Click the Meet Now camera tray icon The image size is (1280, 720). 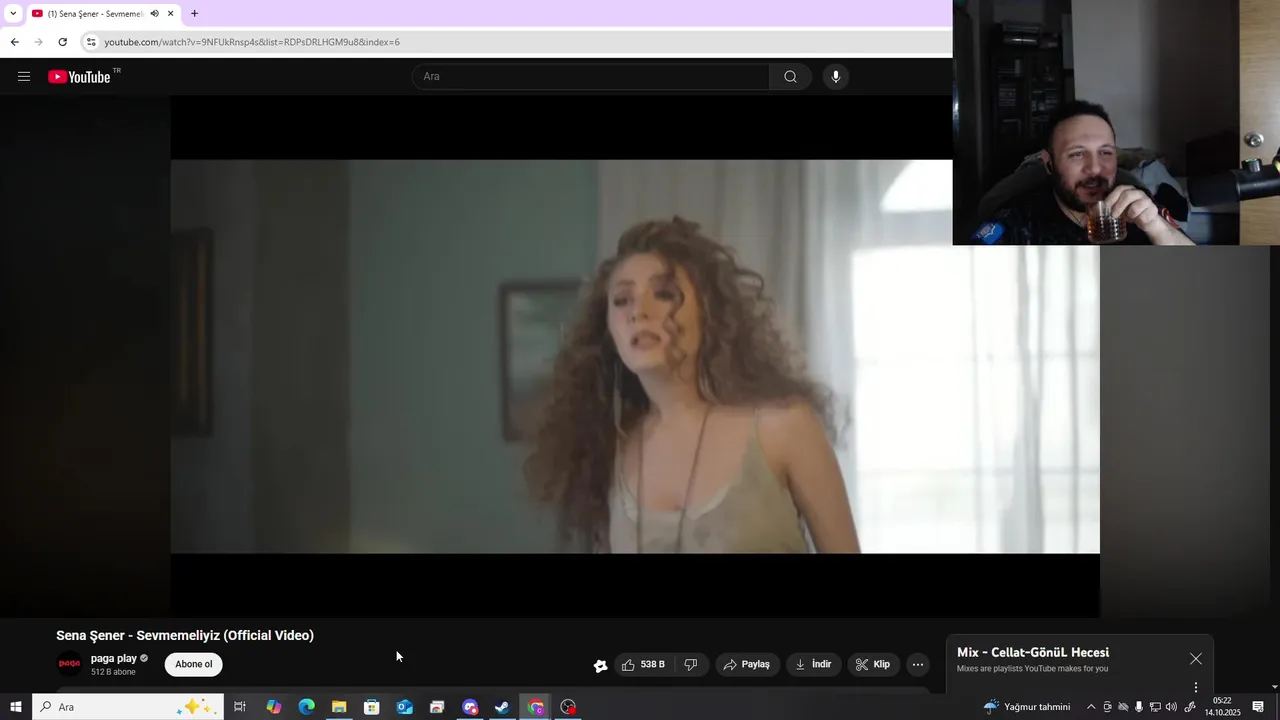(x=1107, y=707)
